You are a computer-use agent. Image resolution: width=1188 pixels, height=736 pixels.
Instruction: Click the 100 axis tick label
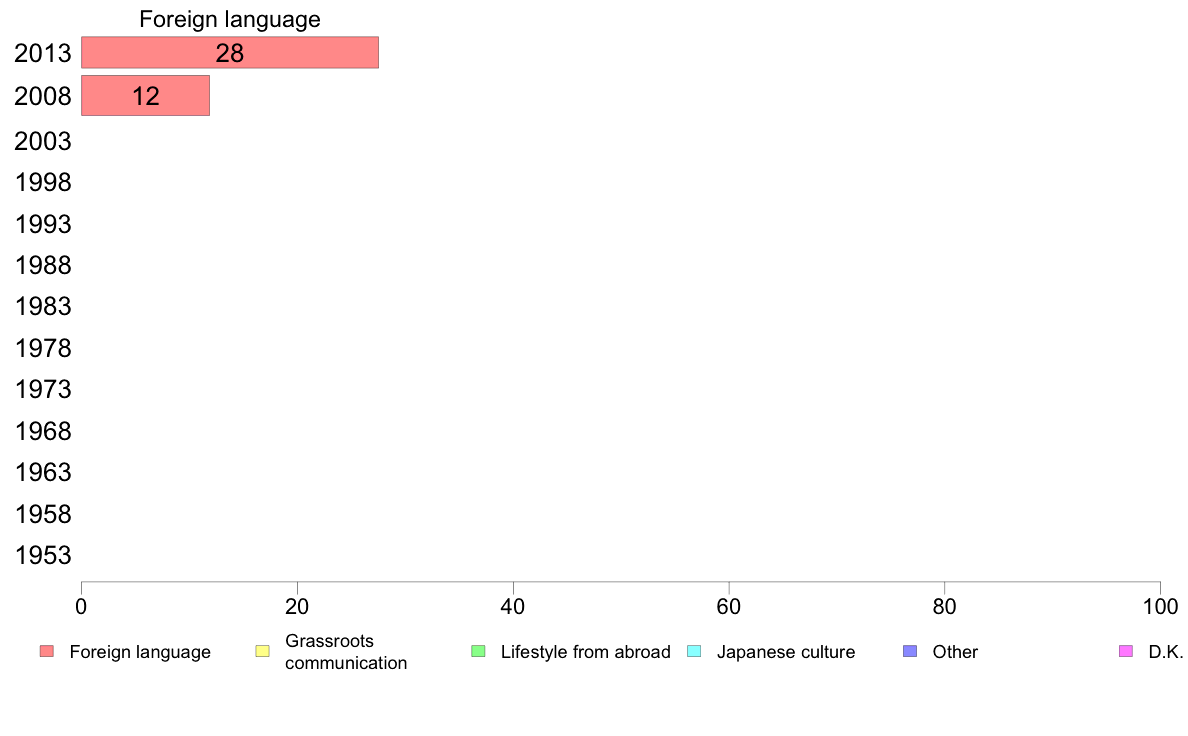[x=1160, y=606]
